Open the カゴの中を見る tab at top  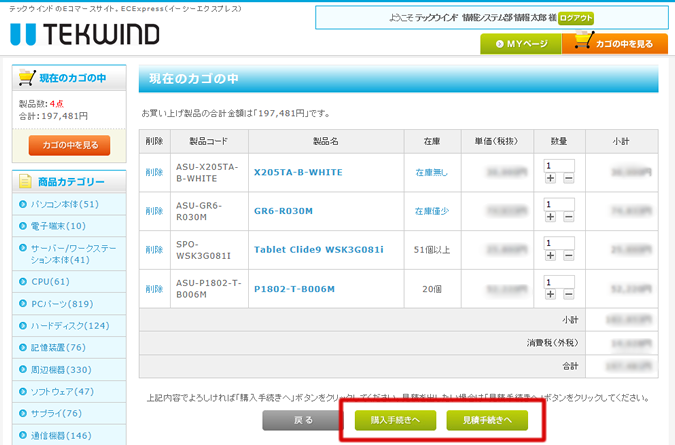615,44
